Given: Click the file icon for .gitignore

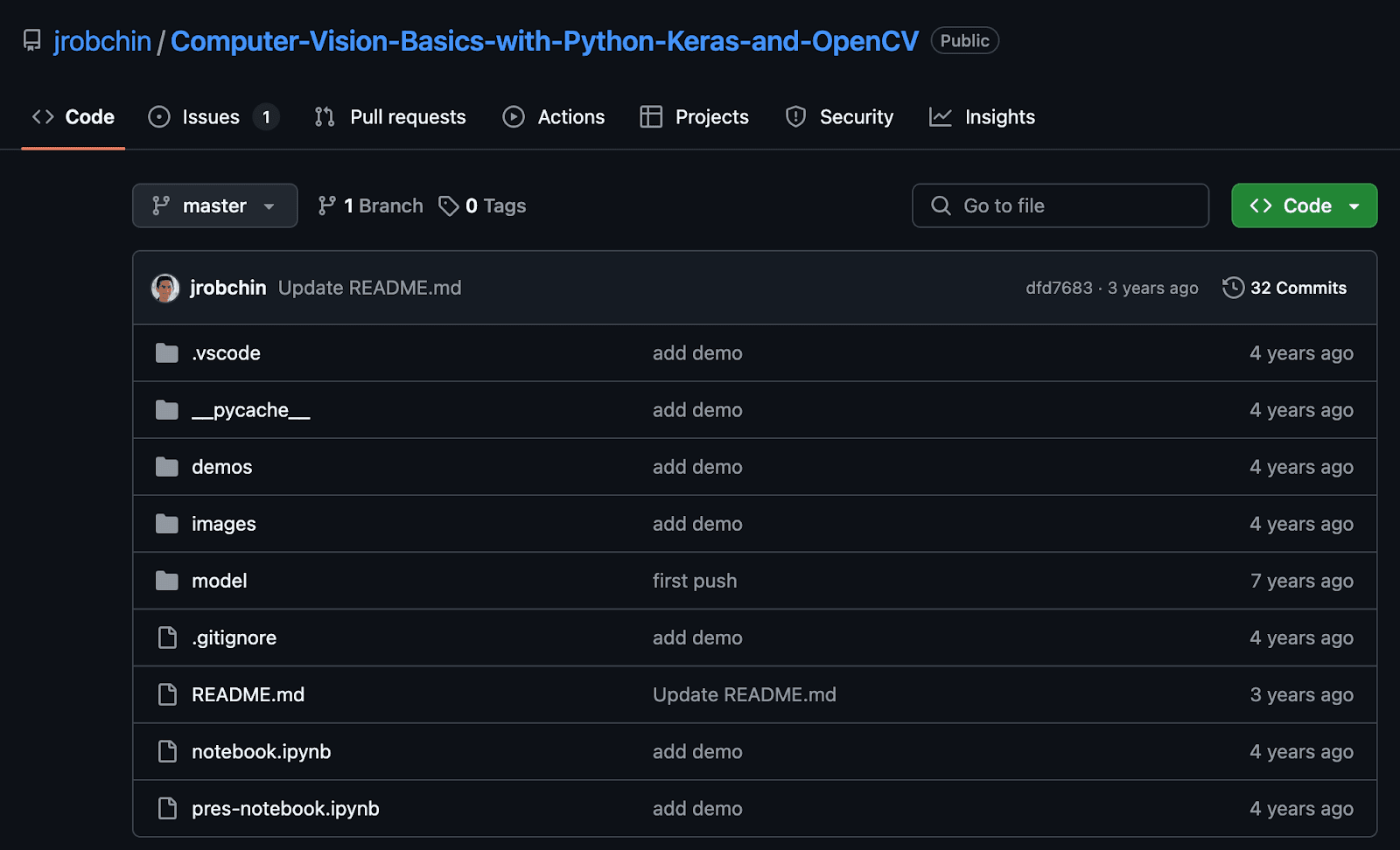Looking at the screenshot, I should point(167,637).
